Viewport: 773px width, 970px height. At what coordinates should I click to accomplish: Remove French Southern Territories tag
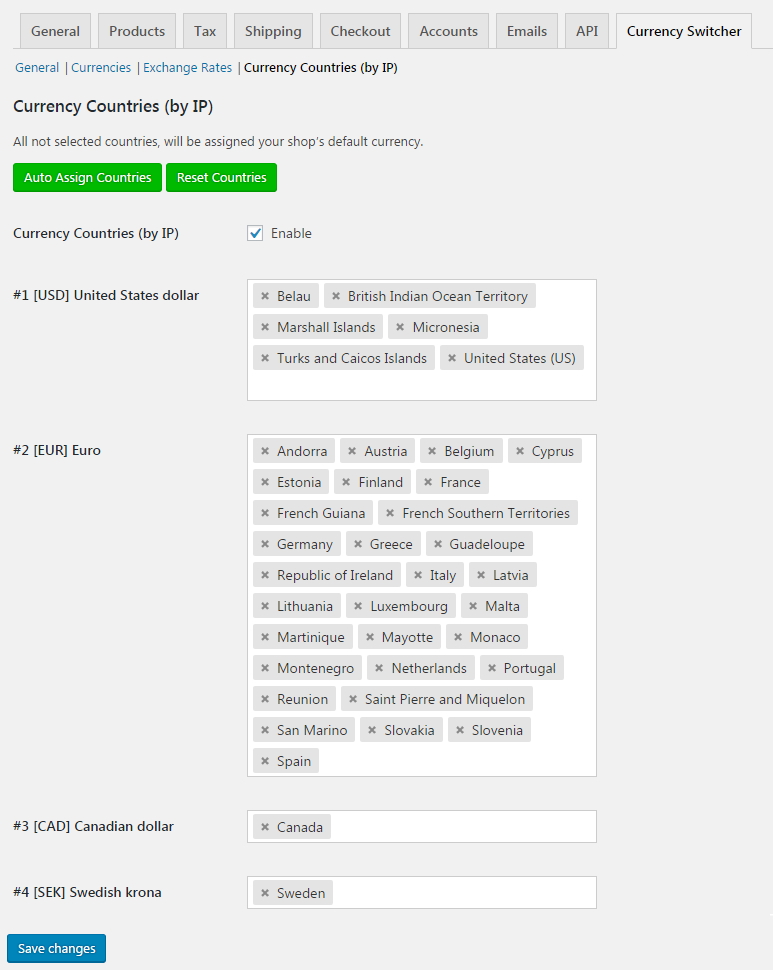click(x=390, y=513)
